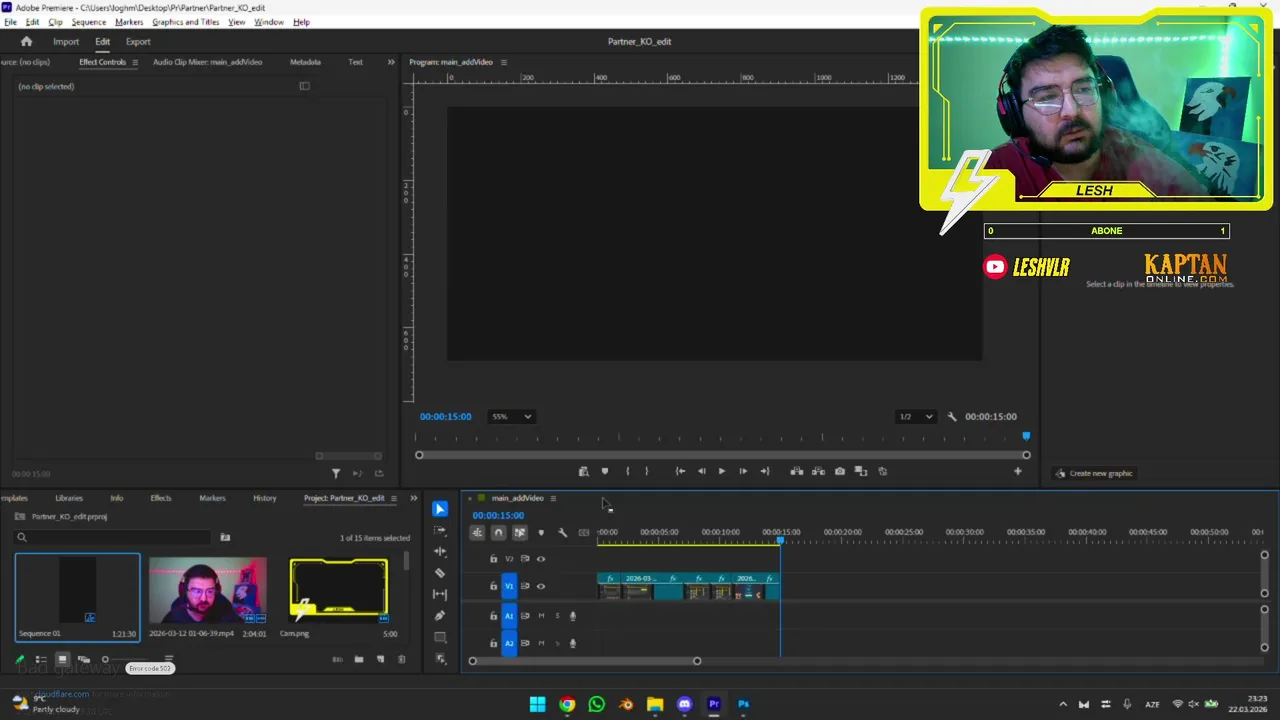The image size is (1280, 720).
Task: Show overflow tabs in source panel group
Action: (391, 62)
